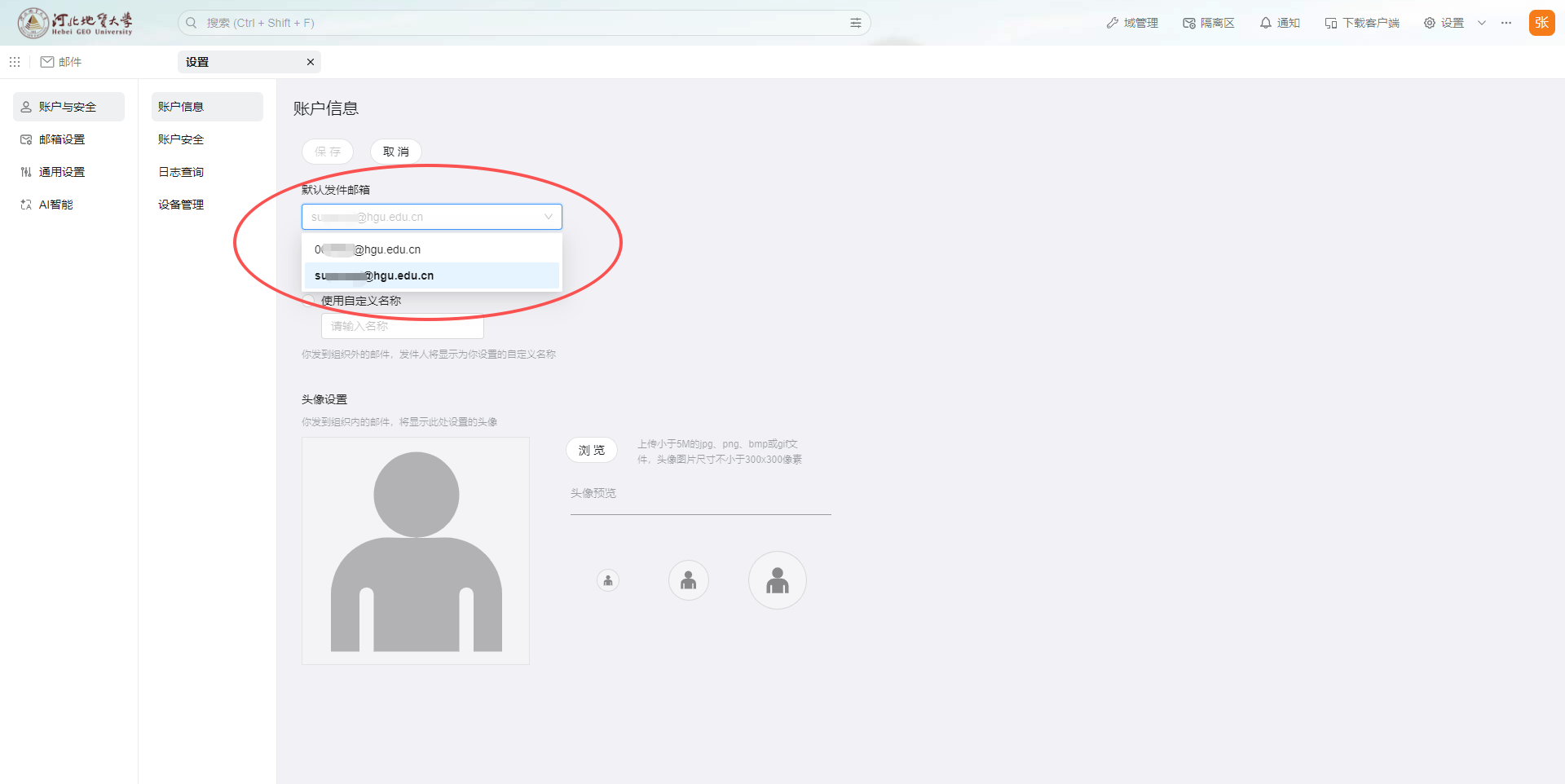Switch to the 邮件 tab
The height and width of the screenshot is (784, 1565).
(61, 62)
